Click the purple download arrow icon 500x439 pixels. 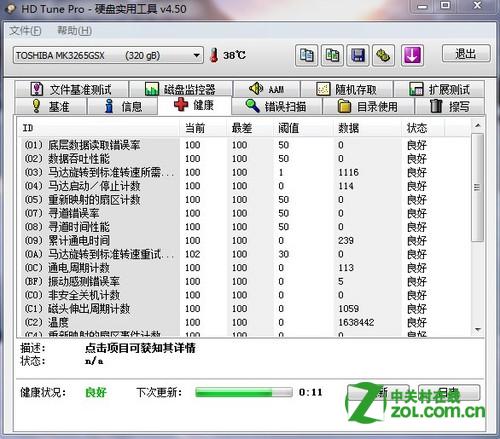click(x=412, y=55)
